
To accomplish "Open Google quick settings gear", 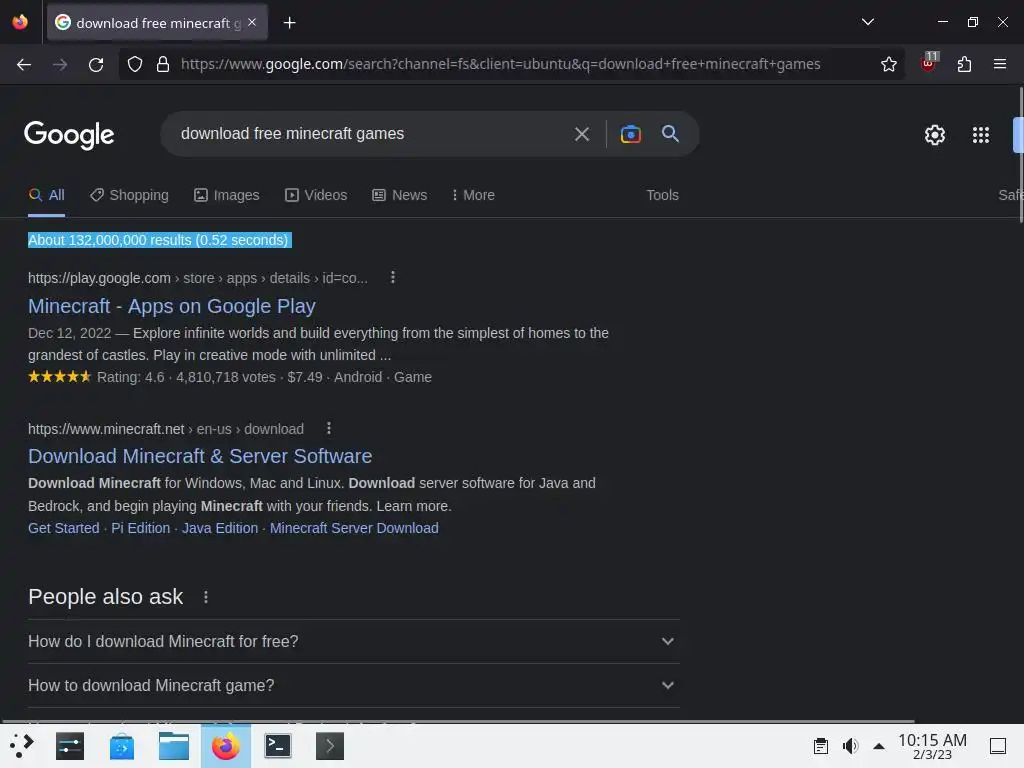I will [x=935, y=135].
